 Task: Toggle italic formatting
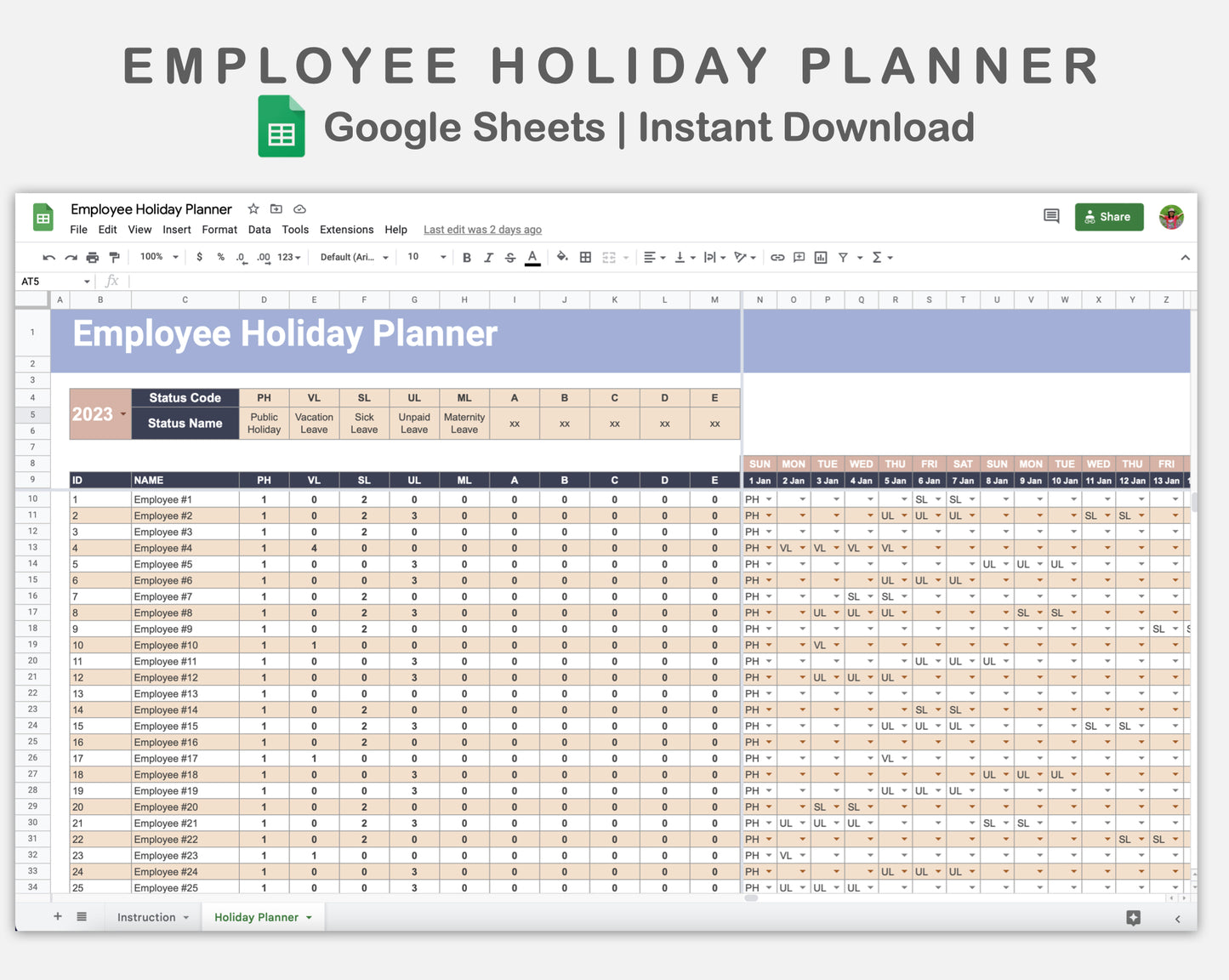tap(488, 257)
